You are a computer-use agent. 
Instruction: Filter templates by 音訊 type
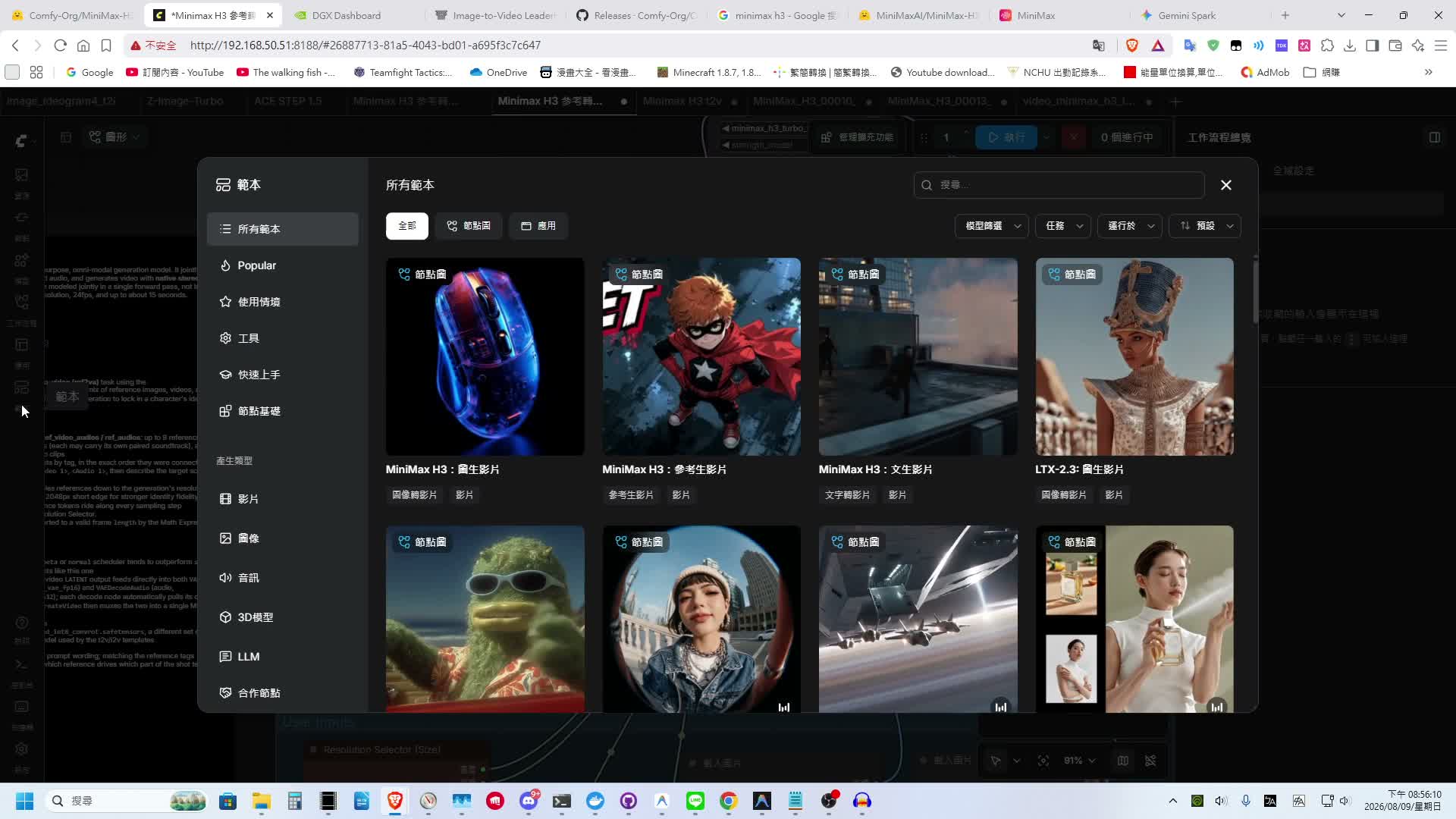(x=282, y=578)
